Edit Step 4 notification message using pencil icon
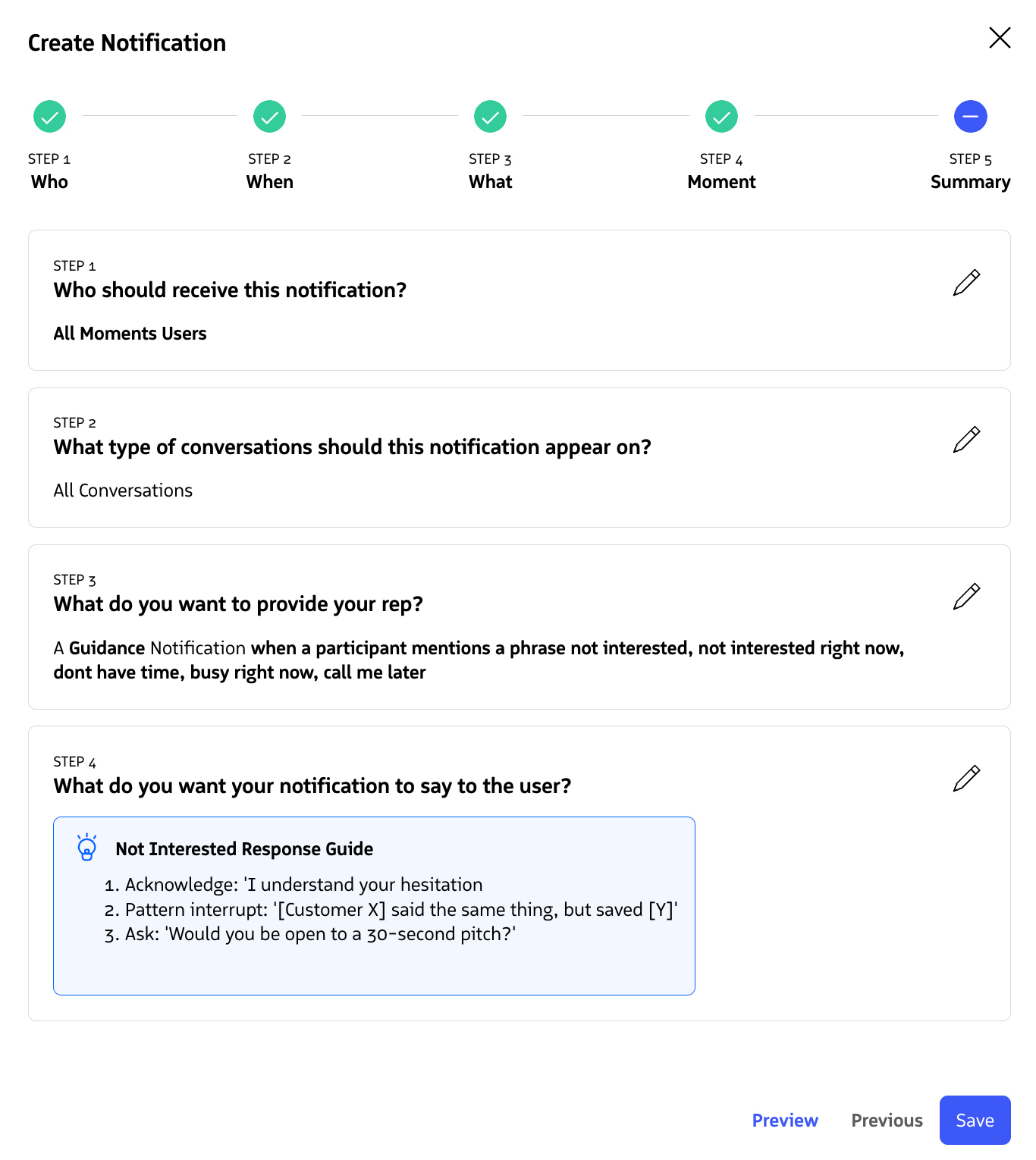This screenshot has width=1036, height=1160. point(966,778)
